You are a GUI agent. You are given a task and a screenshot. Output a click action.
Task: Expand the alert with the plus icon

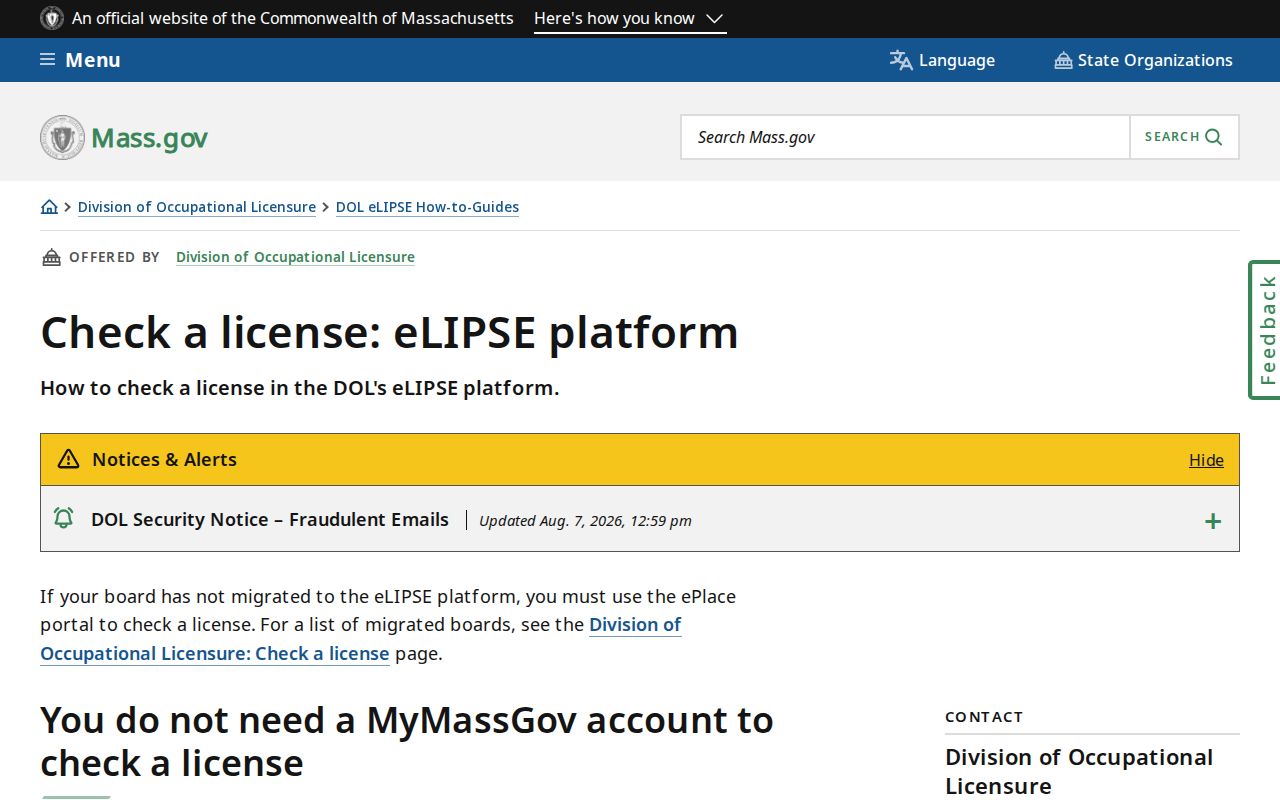point(1213,521)
